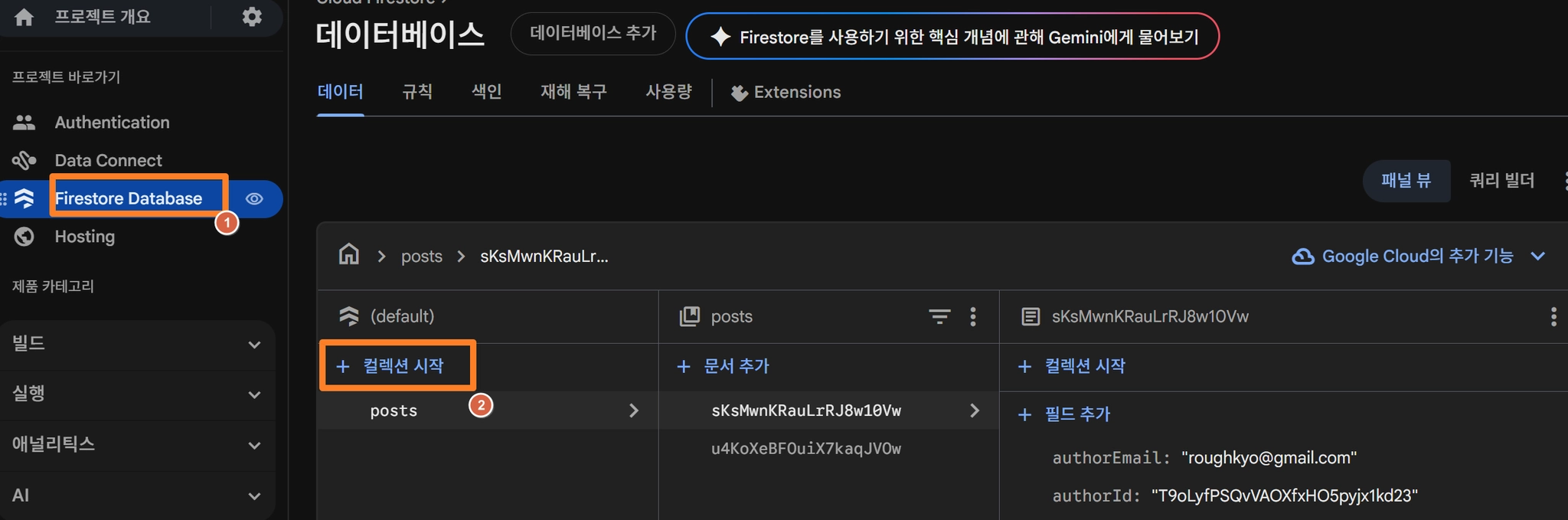This screenshot has height=520, width=1568.
Task: Click plus icon for Add field
Action: pos(1024,415)
